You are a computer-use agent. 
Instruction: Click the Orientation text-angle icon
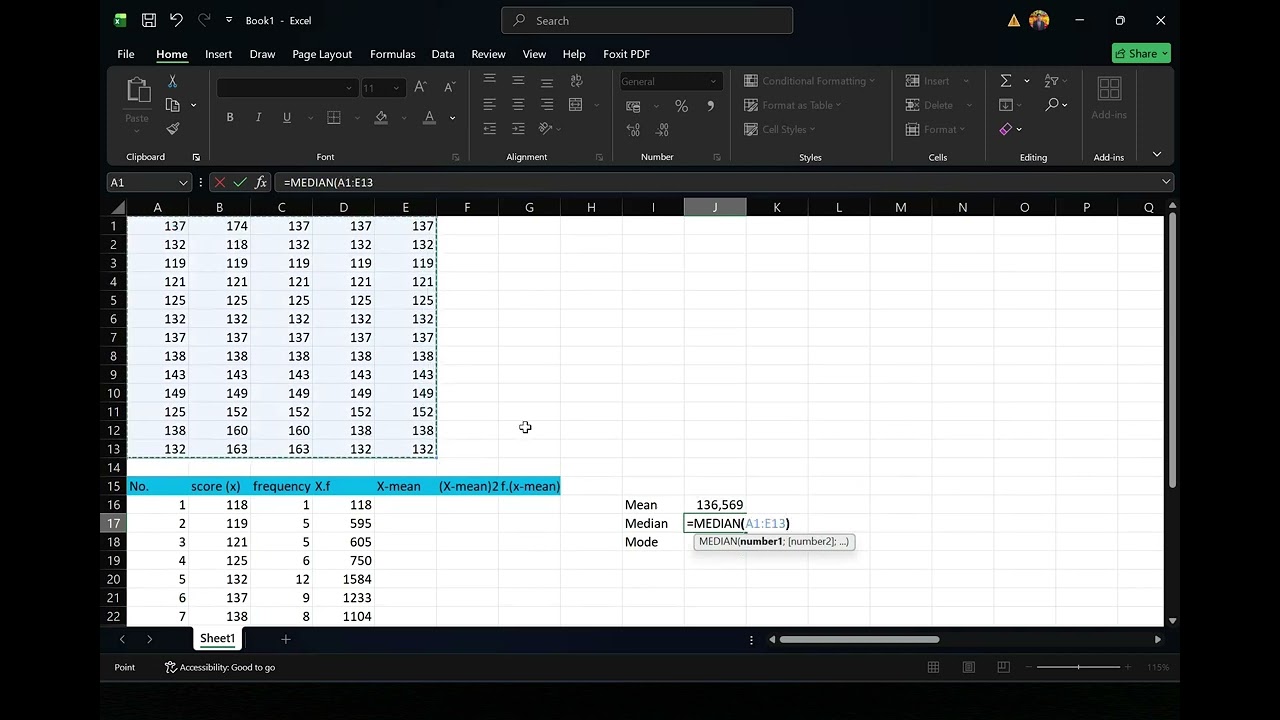click(x=546, y=129)
